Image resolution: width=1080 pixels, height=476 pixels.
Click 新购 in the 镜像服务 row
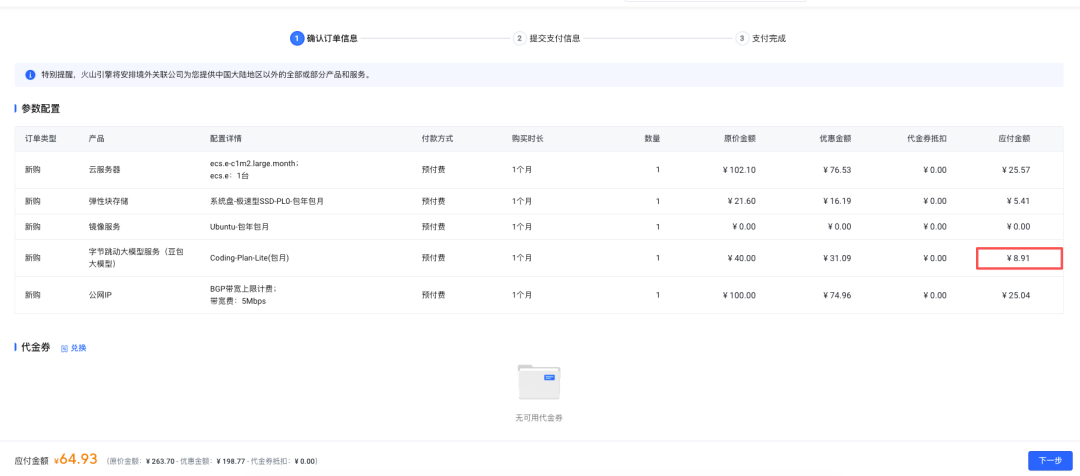pos(32,227)
